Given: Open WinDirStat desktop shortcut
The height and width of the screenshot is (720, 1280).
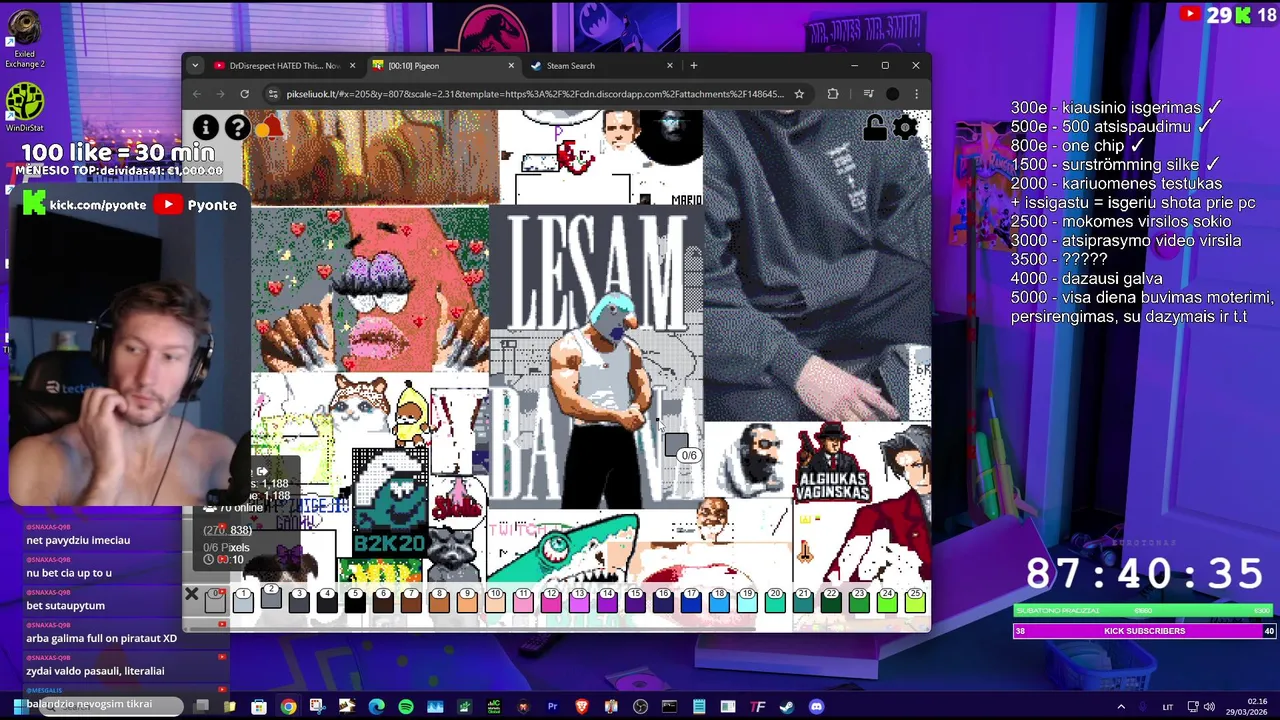Looking at the screenshot, I should (24, 108).
